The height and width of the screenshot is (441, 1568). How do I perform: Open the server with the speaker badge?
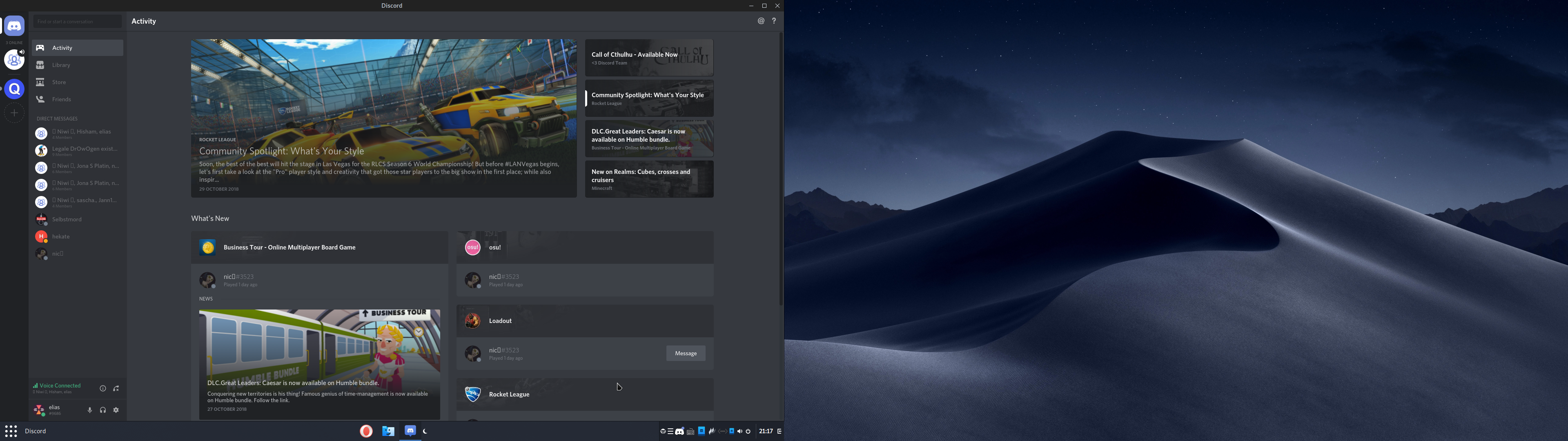14,60
